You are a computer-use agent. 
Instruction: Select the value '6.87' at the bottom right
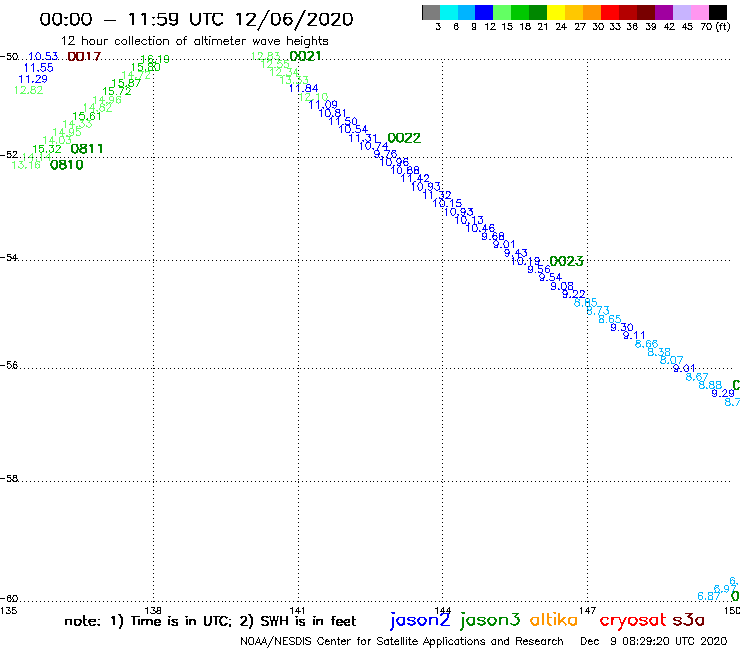pos(709,596)
